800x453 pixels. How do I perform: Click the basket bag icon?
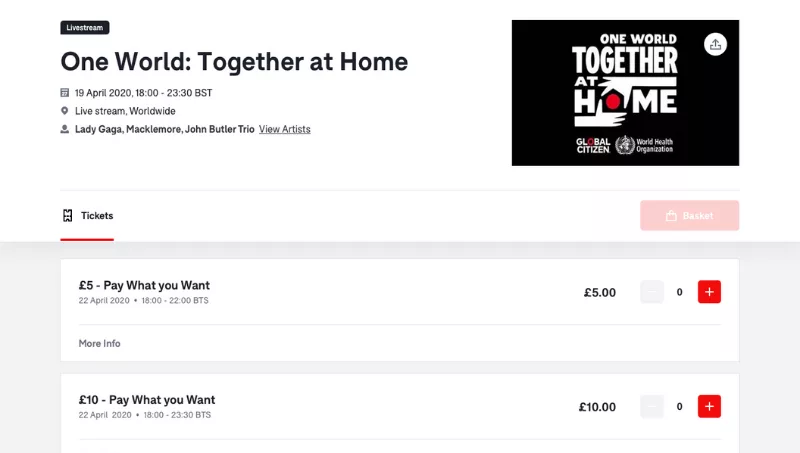(x=671, y=216)
